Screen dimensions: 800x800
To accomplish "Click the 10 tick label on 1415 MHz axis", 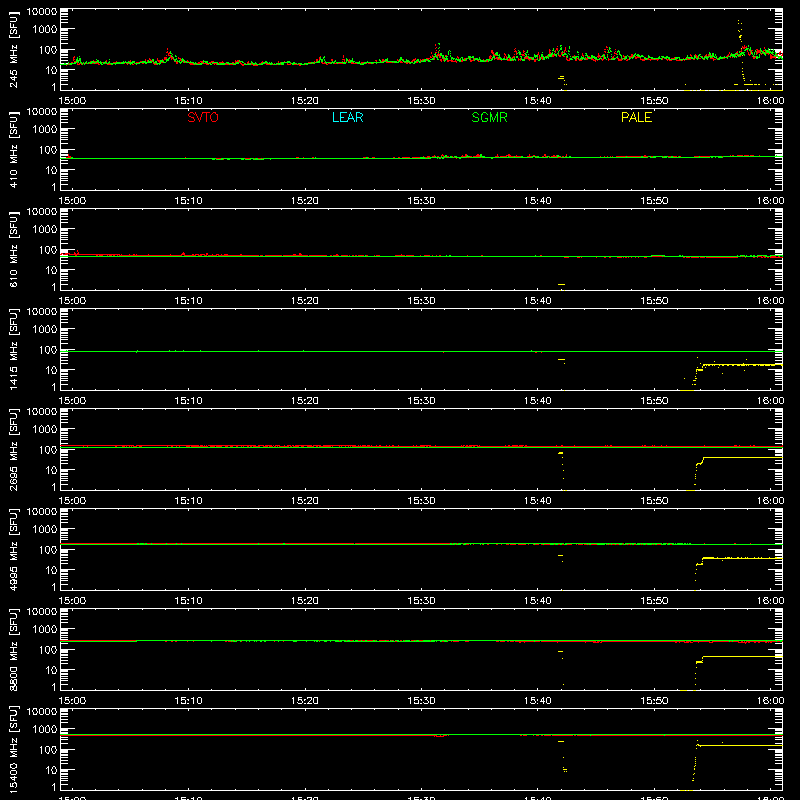I will pyautogui.click(x=51, y=370).
